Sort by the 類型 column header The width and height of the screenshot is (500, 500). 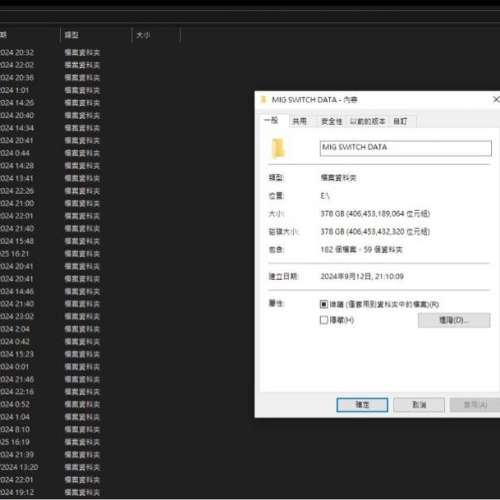tap(95, 35)
